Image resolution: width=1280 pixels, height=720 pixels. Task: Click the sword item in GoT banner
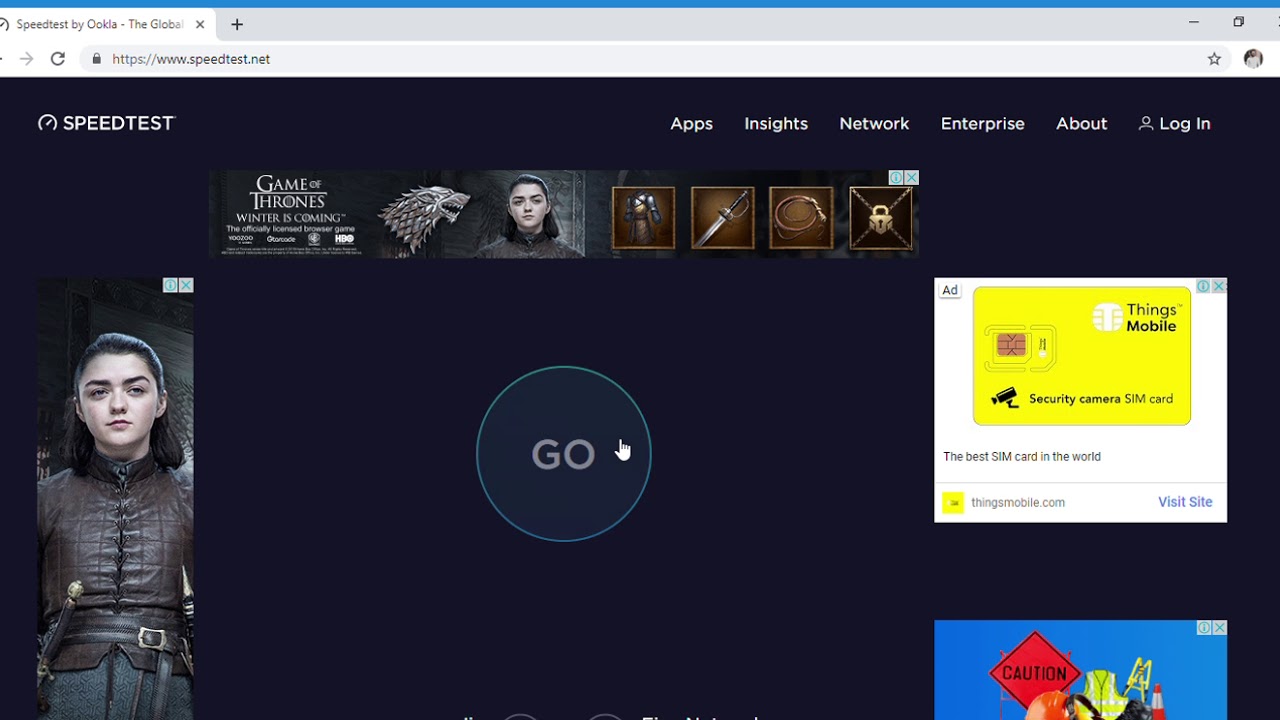click(x=722, y=217)
